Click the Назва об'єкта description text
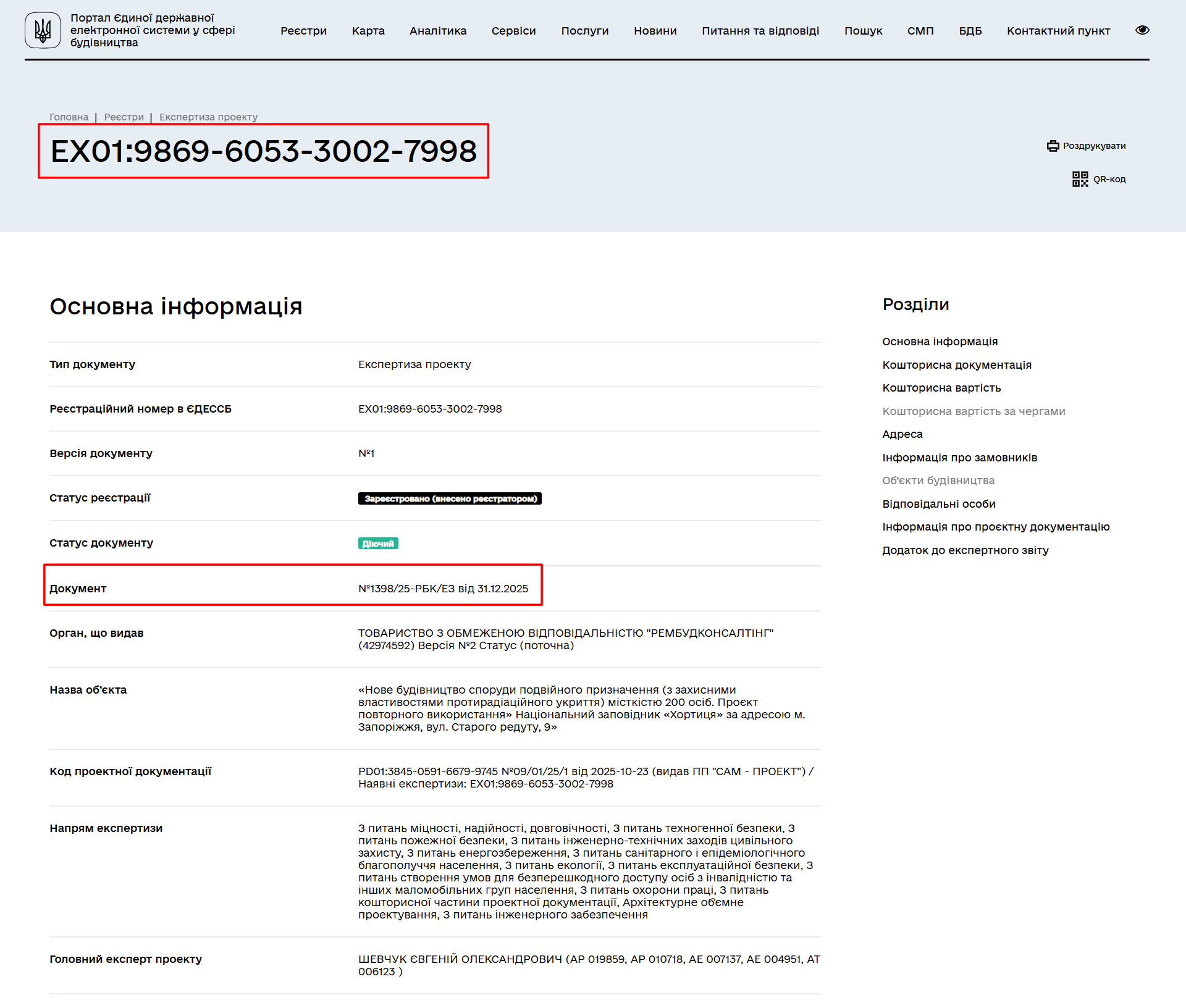The height and width of the screenshot is (1008, 1186). pos(582,708)
